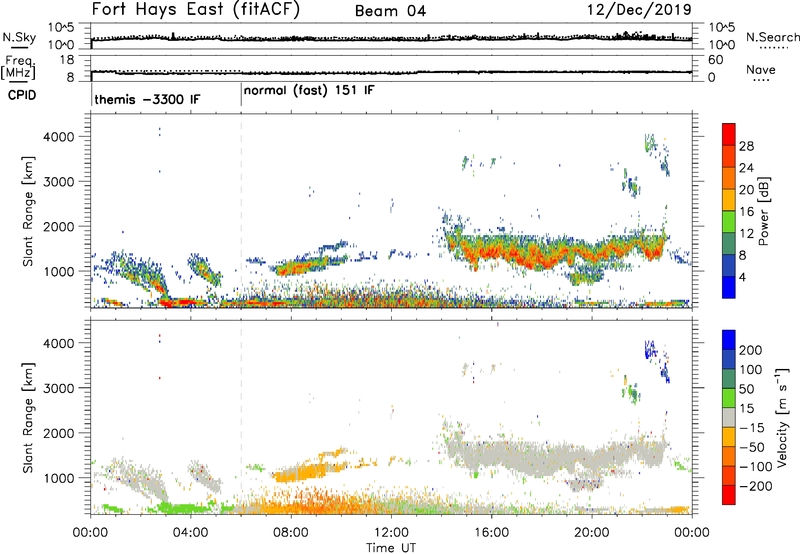
Task: Click the "-200" label on the Velocity colorbar
Action: [x=756, y=486]
